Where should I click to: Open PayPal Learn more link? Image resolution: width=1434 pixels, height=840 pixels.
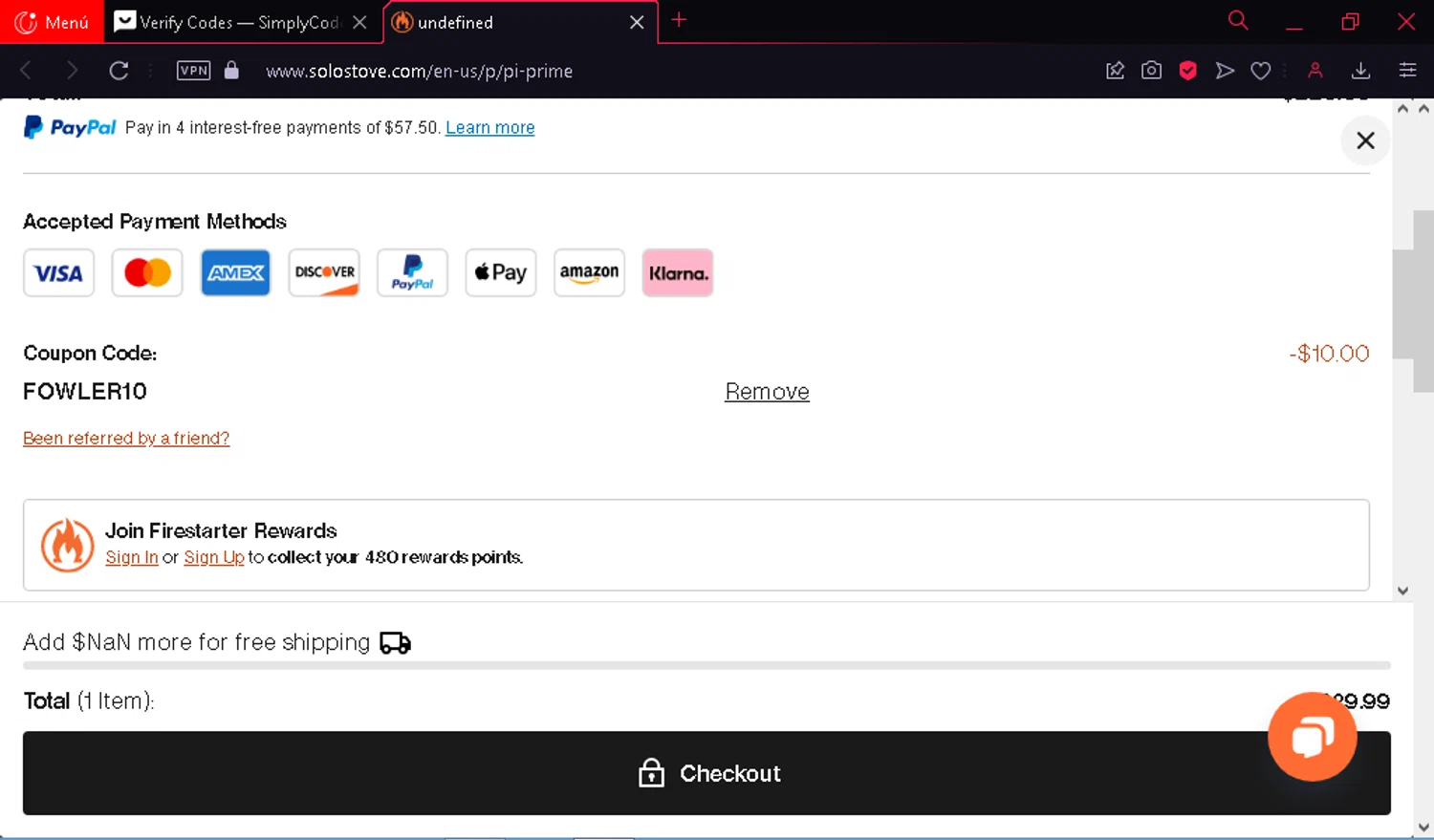[489, 128]
